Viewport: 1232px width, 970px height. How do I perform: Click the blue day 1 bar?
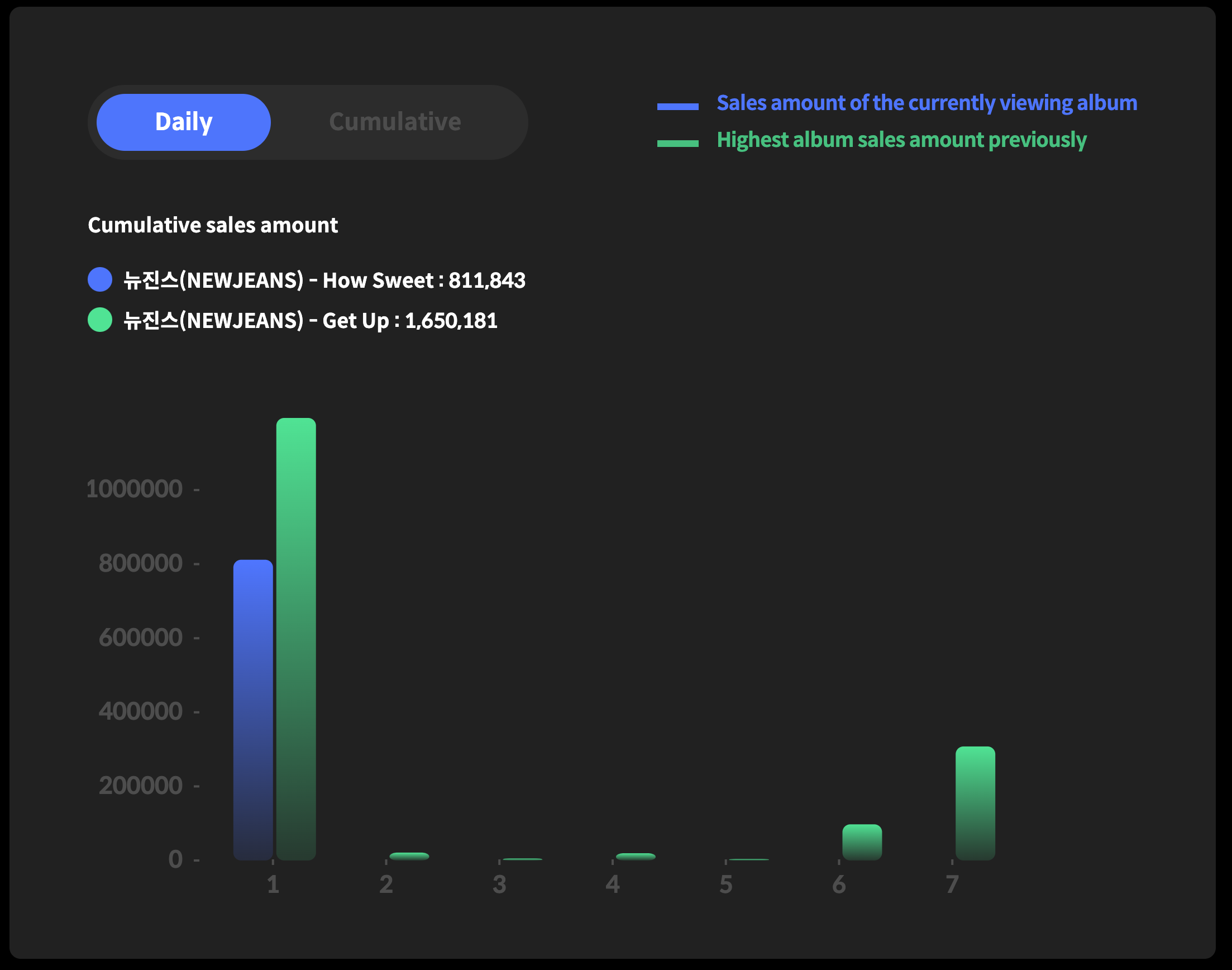coord(253,710)
